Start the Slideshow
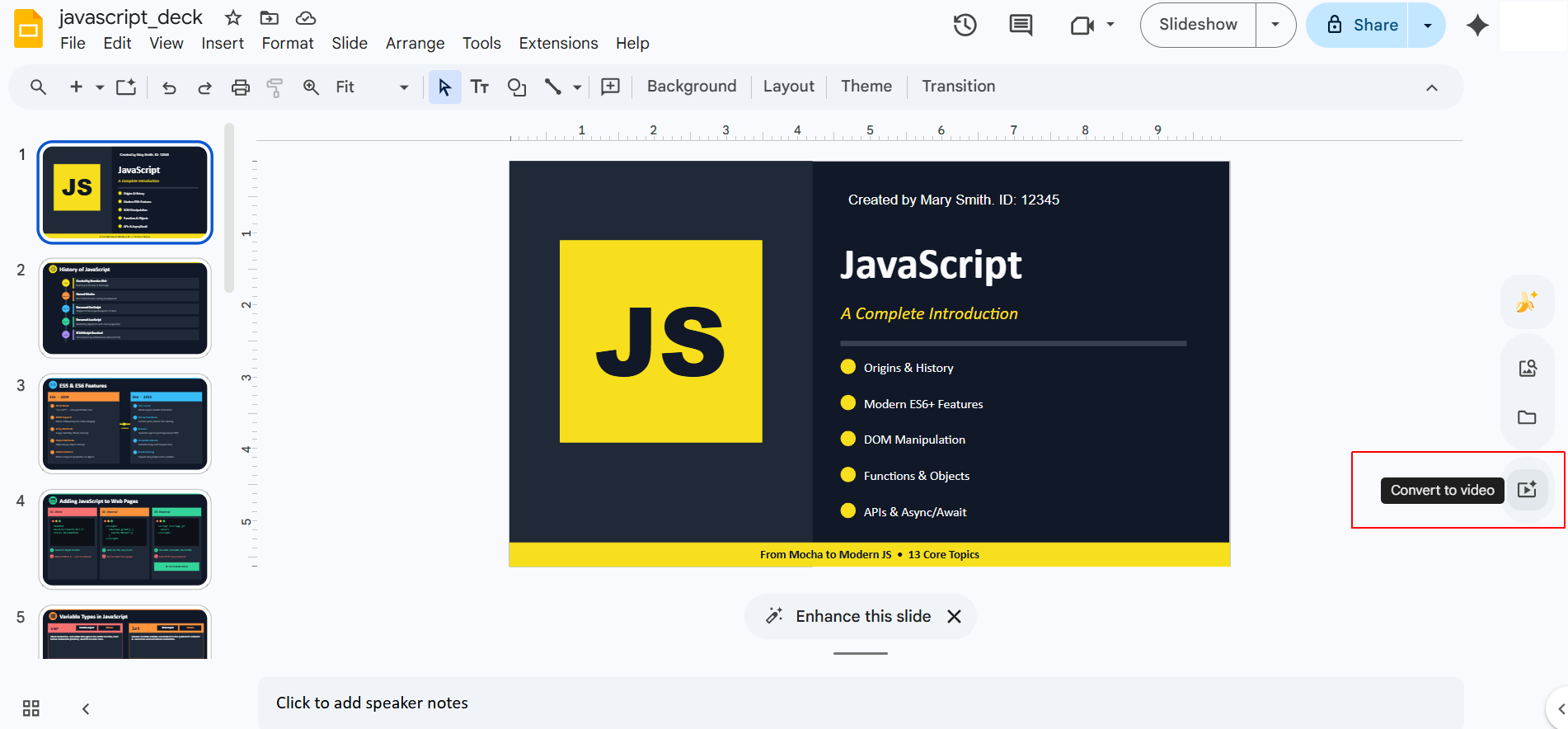This screenshot has height=729, width=1568. click(1198, 25)
